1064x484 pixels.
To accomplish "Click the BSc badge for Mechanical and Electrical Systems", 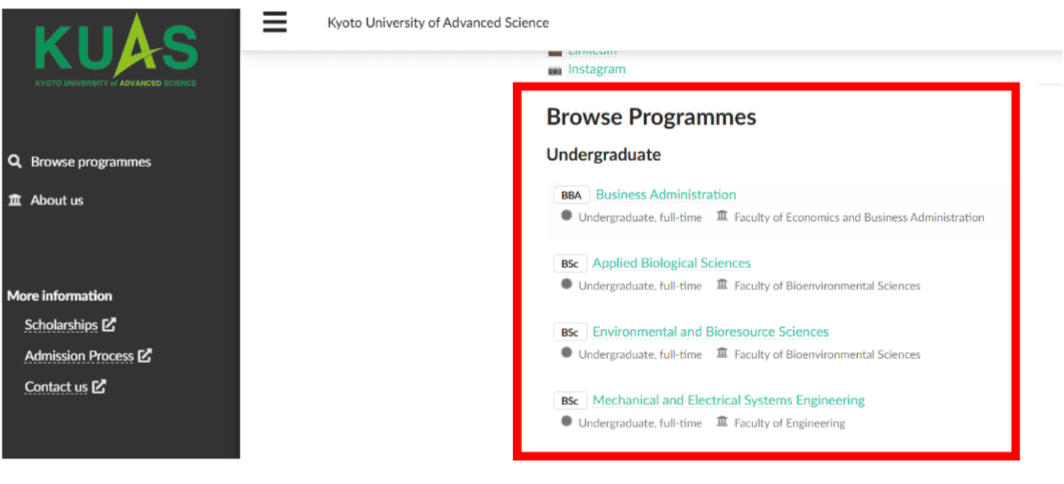I will coord(570,401).
